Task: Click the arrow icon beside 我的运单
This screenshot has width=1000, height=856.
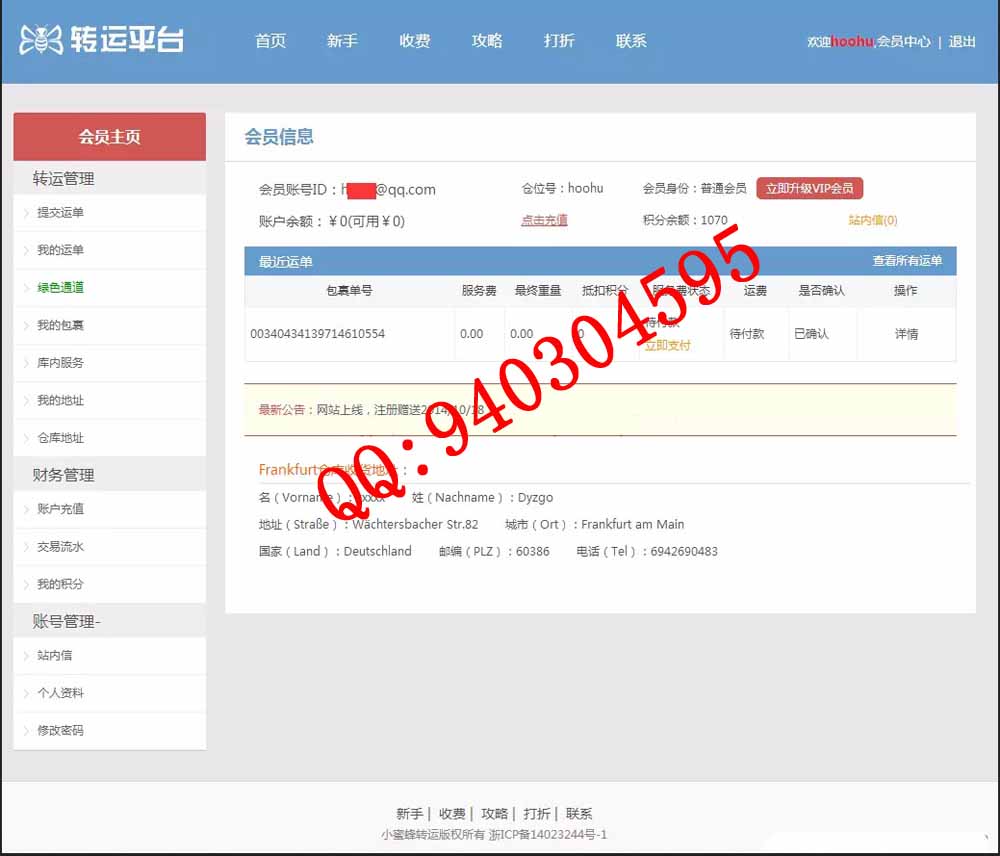Action: point(26,250)
